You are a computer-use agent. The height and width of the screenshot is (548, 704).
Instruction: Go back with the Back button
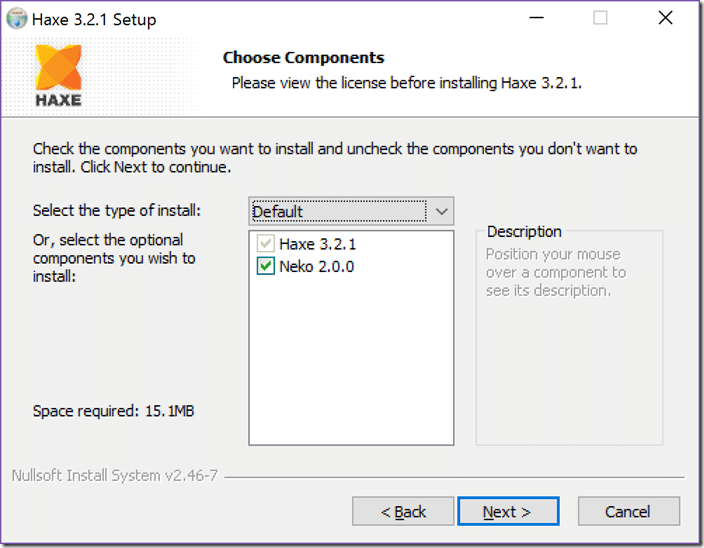tap(403, 511)
